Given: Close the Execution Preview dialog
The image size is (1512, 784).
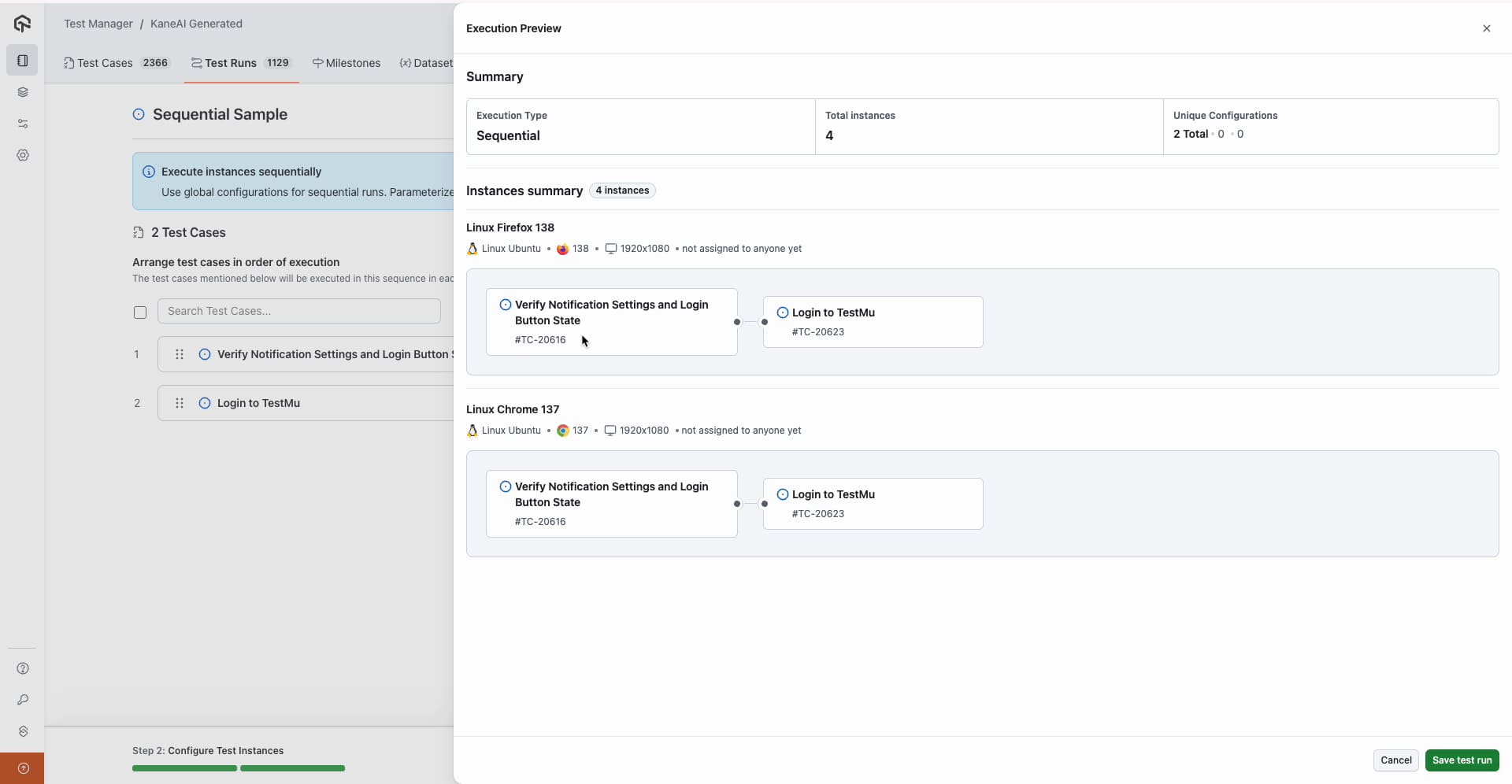Looking at the screenshot, I should pos(1487,28).
